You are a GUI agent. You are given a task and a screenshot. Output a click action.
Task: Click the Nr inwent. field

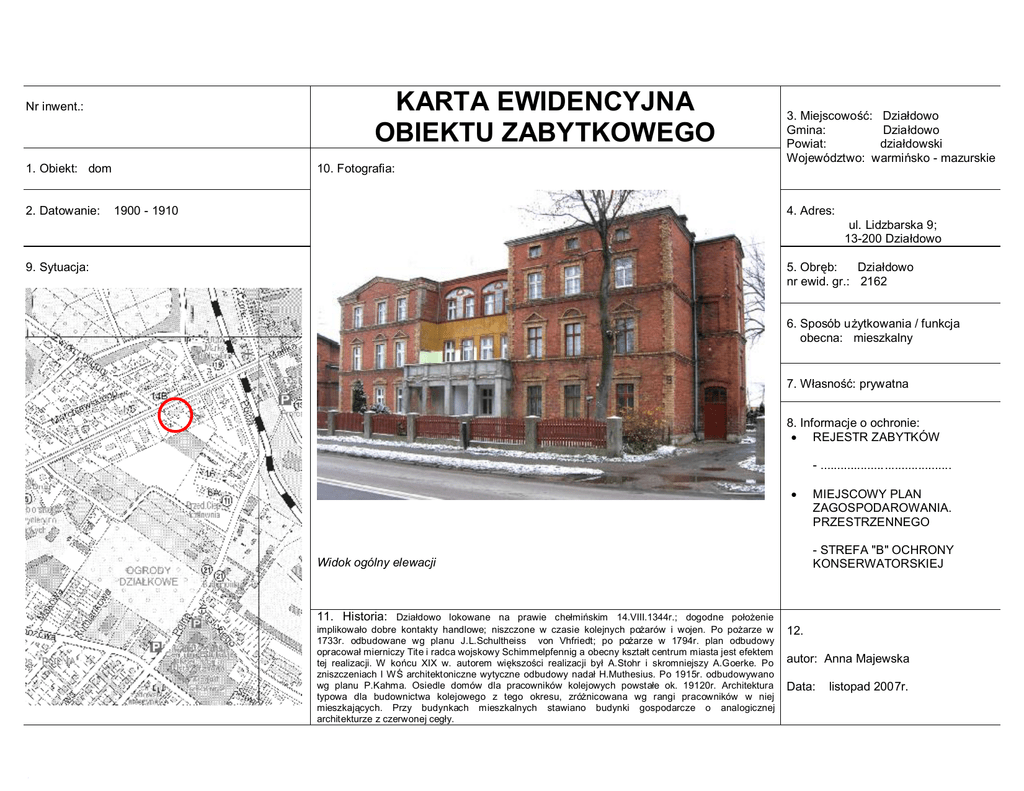tap(55, 106)
